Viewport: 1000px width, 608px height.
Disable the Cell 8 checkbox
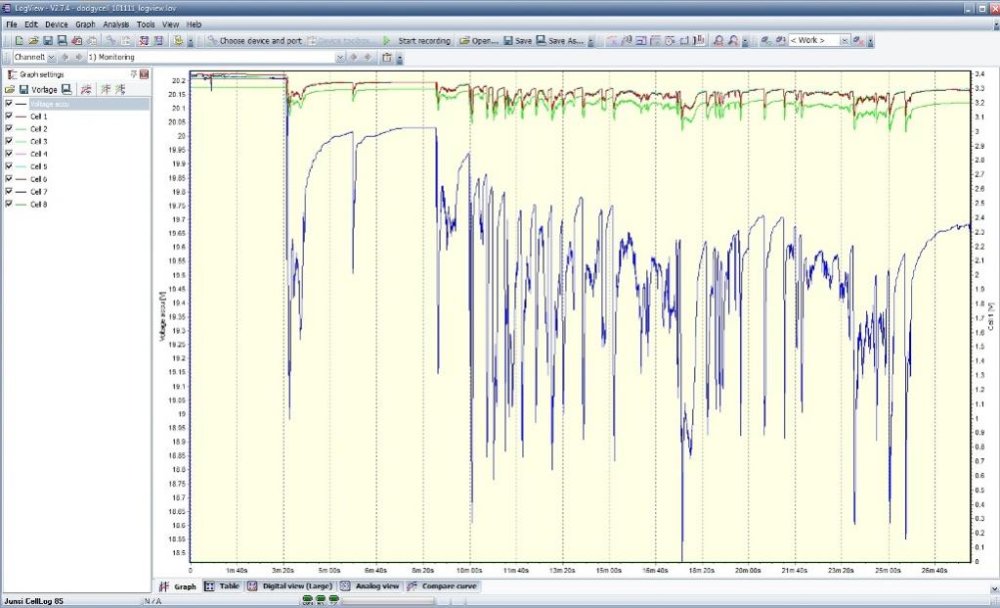10,204
